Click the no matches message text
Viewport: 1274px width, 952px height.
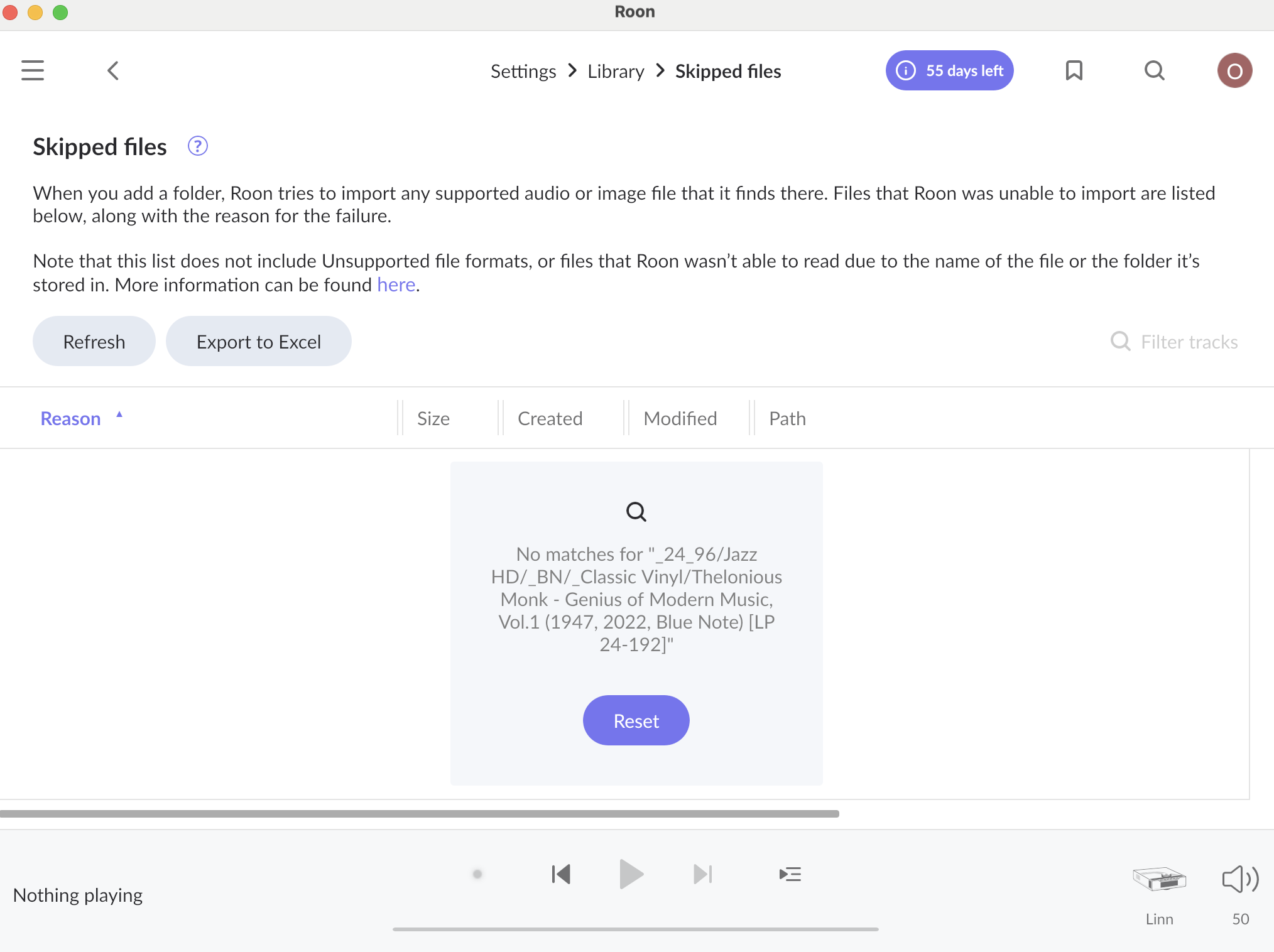[x=636, y=599]
